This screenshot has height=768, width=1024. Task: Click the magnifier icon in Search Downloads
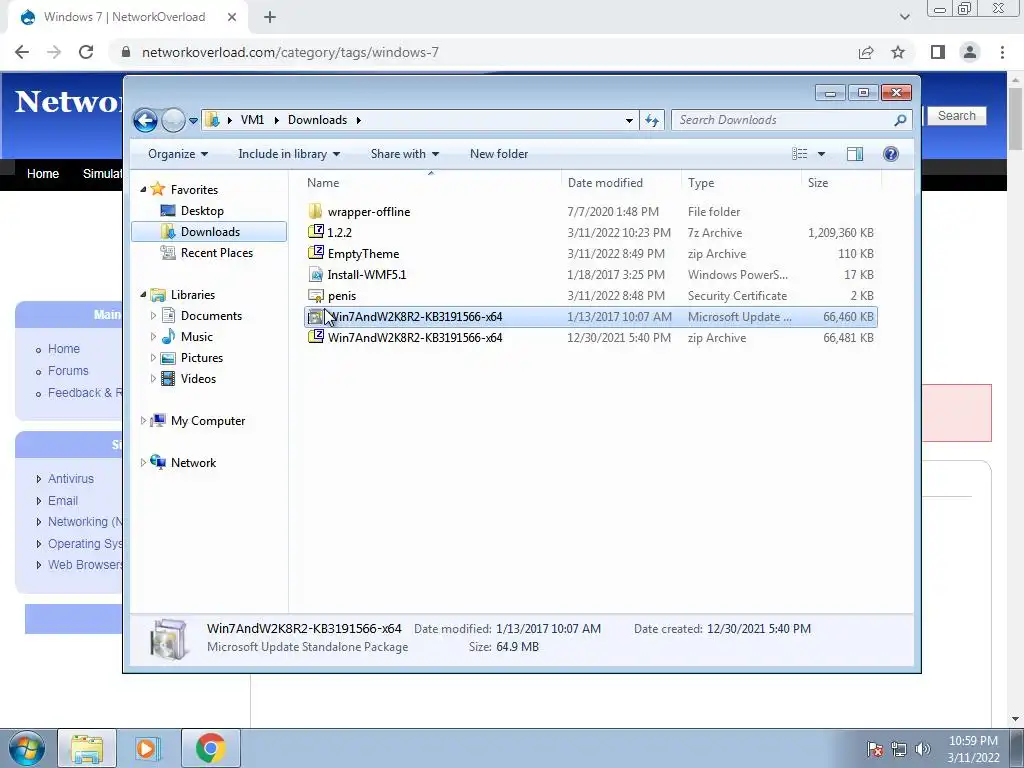900,120
